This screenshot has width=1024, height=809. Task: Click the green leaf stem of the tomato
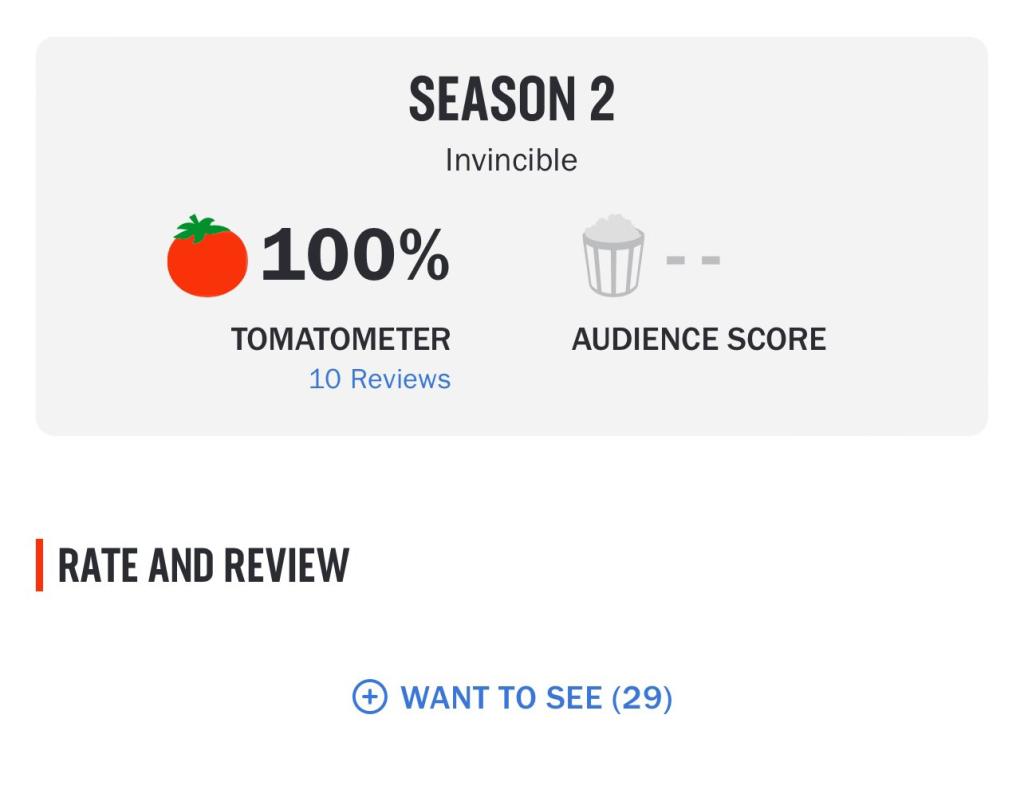click(x=200, y=228)
